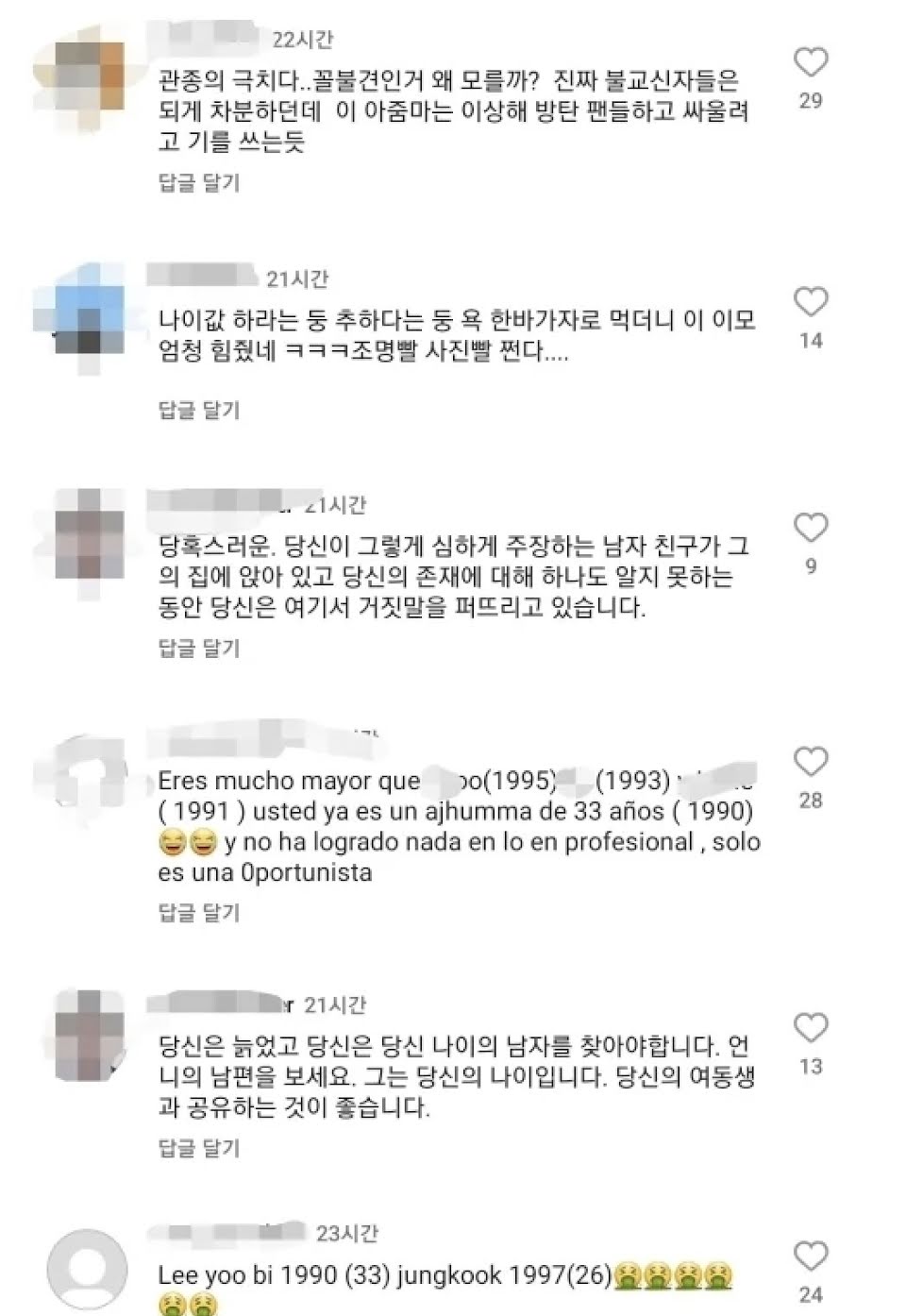Click 답글 달기 under the 당신은 늙었고 comment
Viewport: 906px width, 1316px height.
click(199, 1148)
